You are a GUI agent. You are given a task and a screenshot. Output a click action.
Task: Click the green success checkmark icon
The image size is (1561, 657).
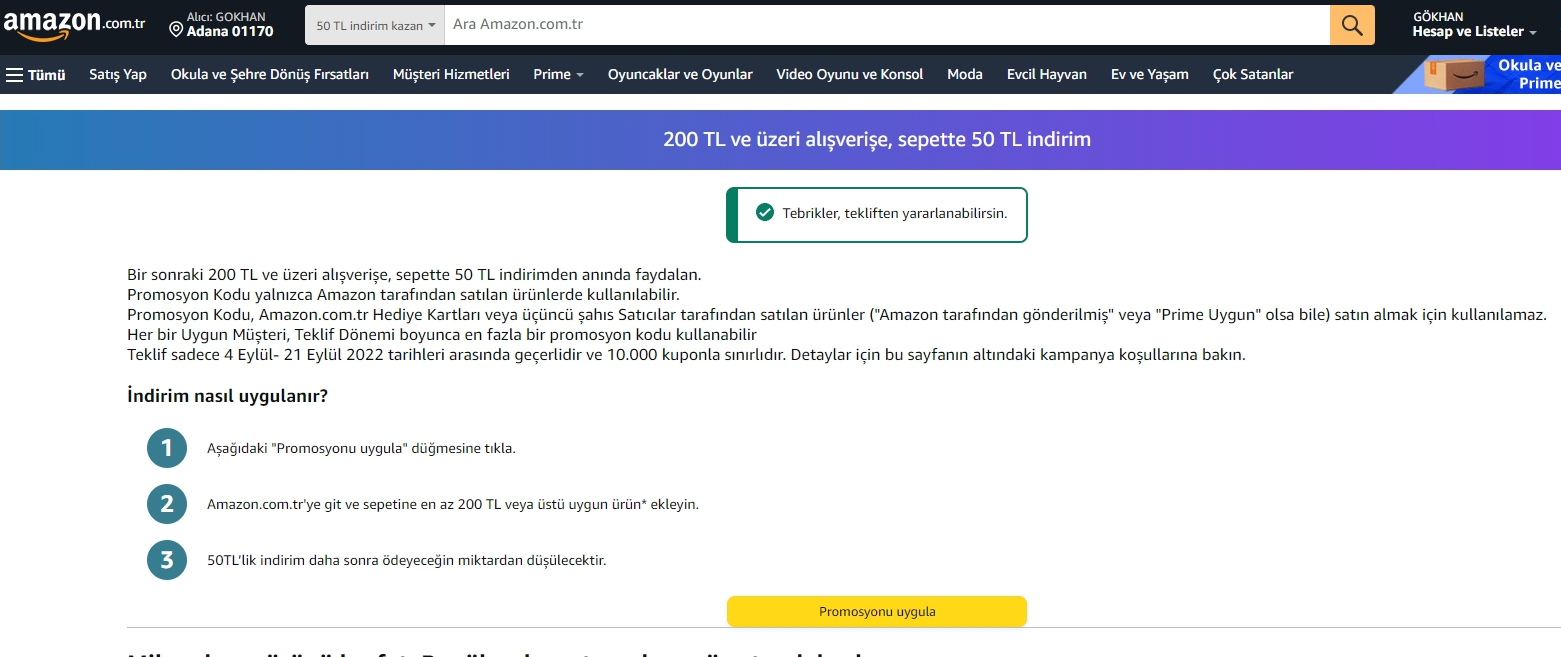[765, 212]
